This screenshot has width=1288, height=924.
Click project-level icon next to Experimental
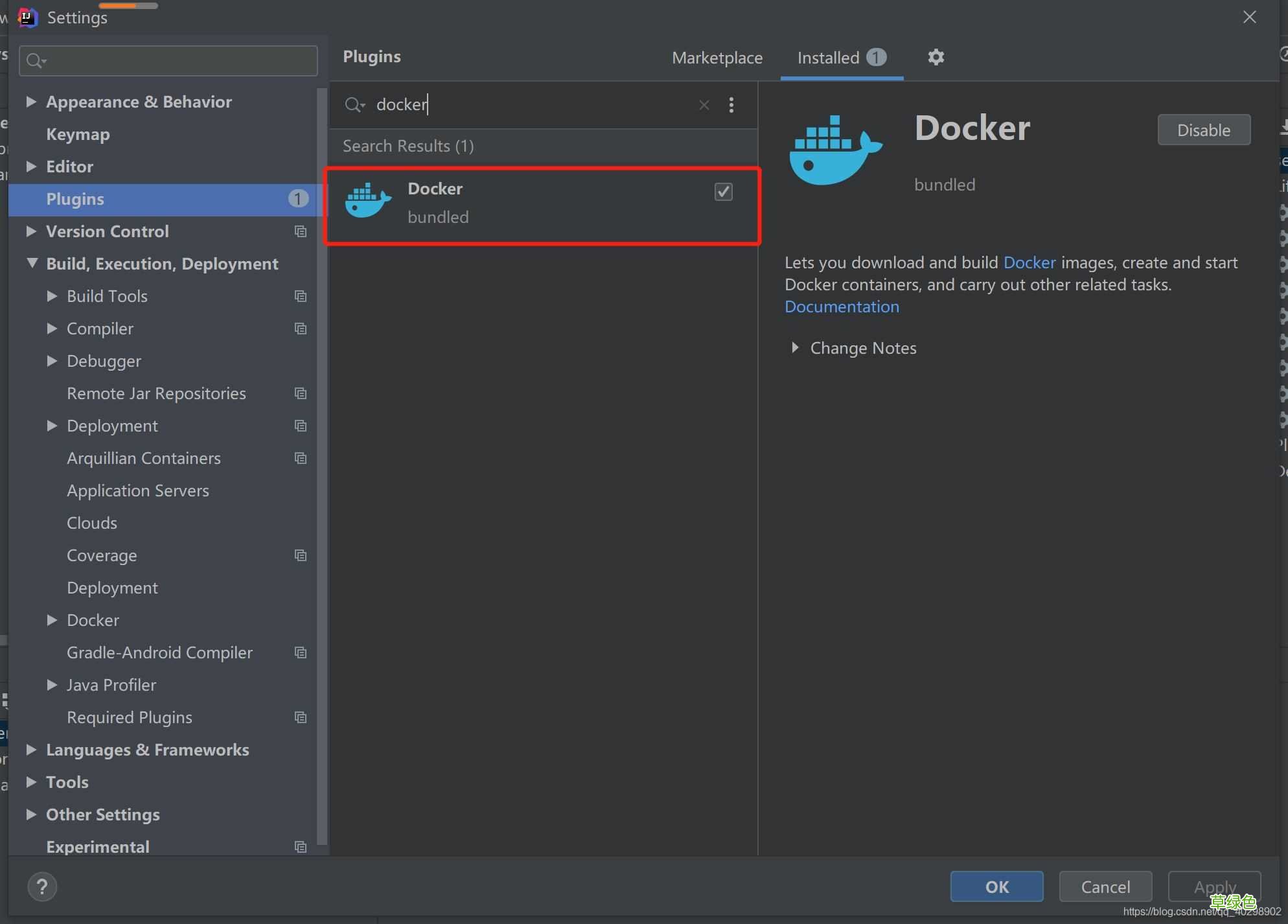[301, 847]
